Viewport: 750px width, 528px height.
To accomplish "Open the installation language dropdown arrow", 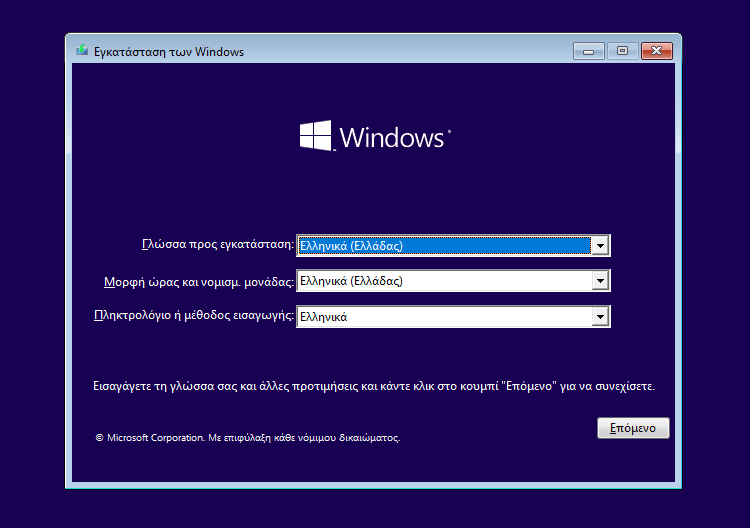I will [x=600, y=246].
